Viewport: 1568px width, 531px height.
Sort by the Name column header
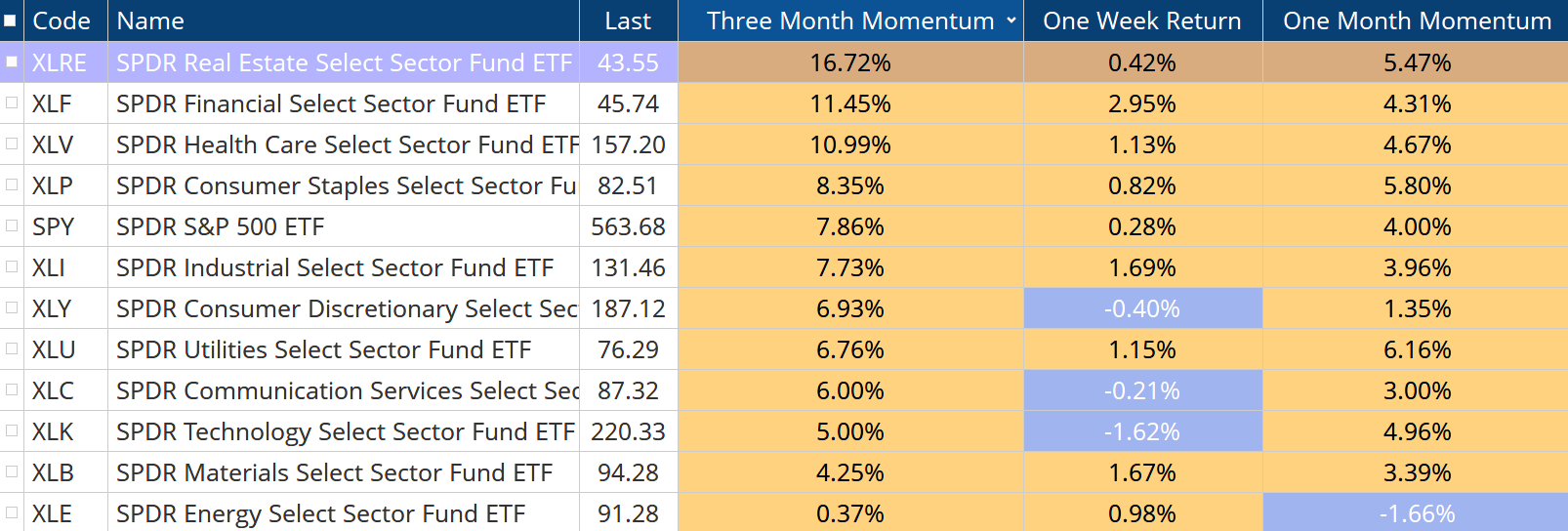click(x=150, y=20)
